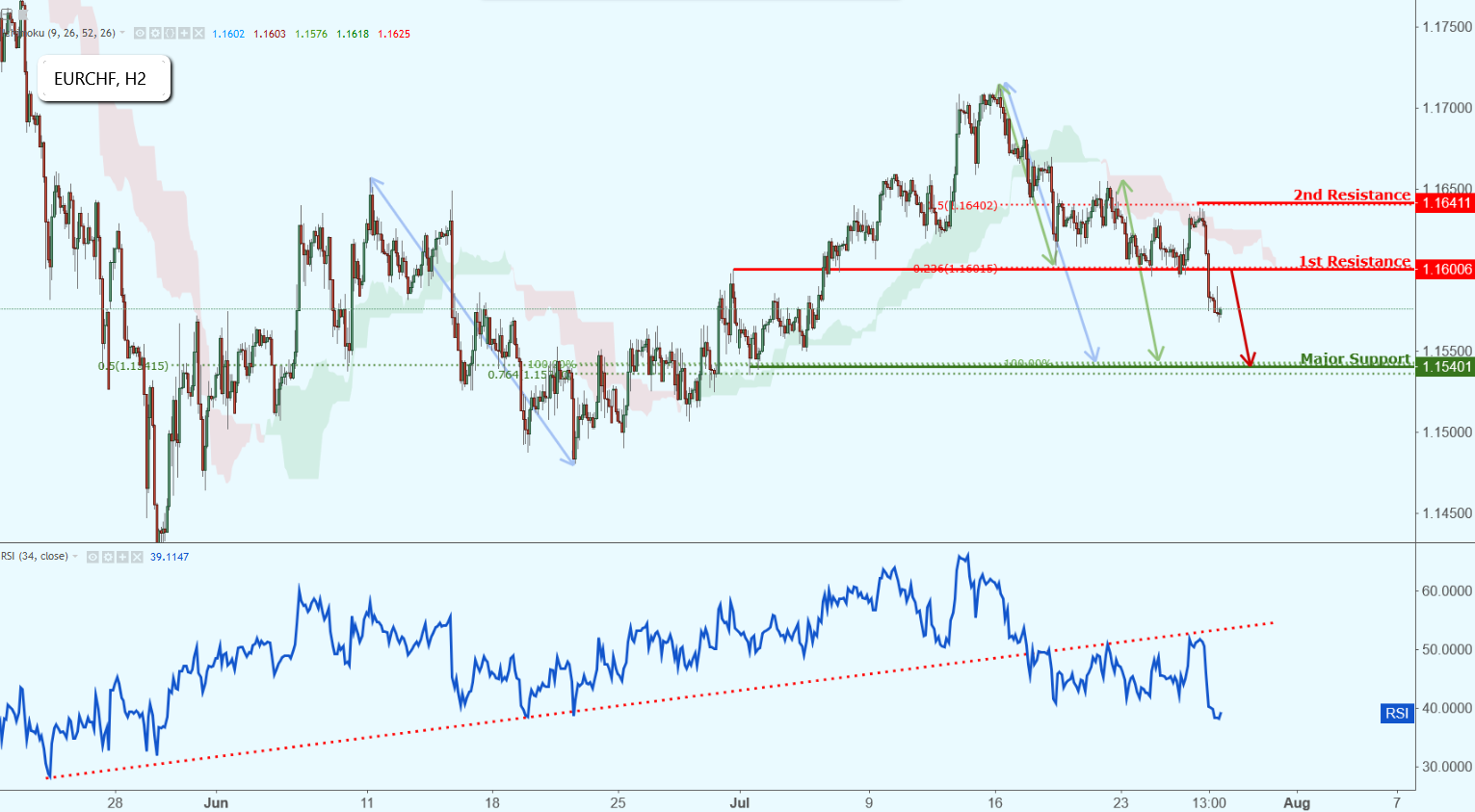Viewport: 1475px width, 812px height.
Task: Click the RSI value 39.1147
Action: pos(170,557)
